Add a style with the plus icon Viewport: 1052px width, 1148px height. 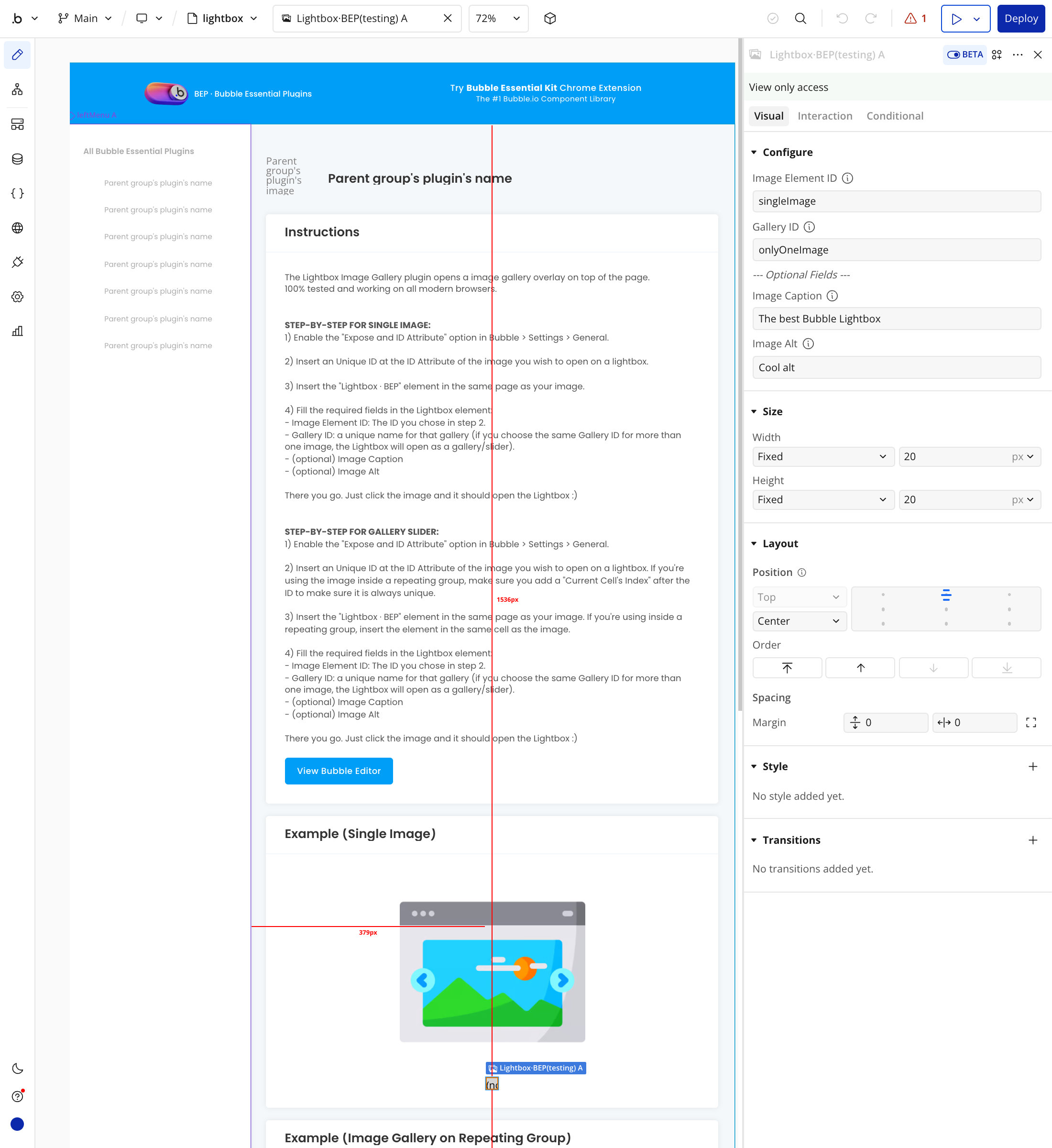coord(1033,766)
